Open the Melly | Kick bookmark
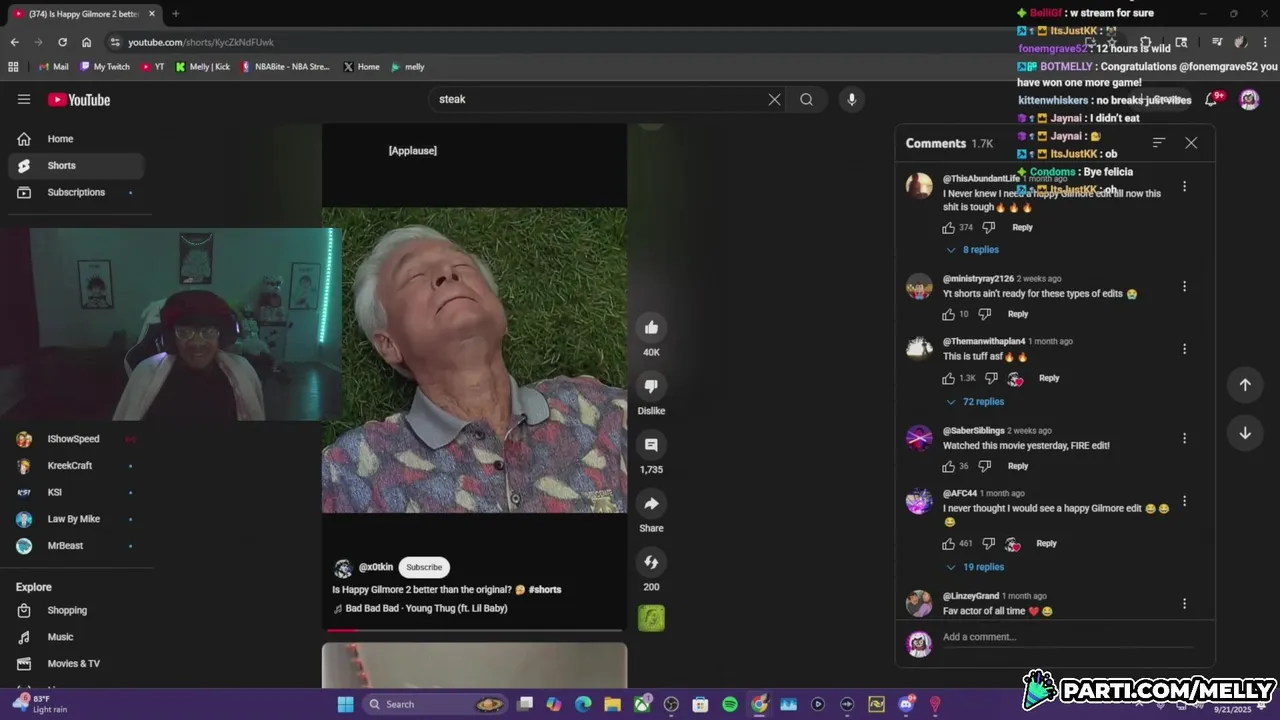This screenshot has width=1280, height=720. (x=202, y=67)
